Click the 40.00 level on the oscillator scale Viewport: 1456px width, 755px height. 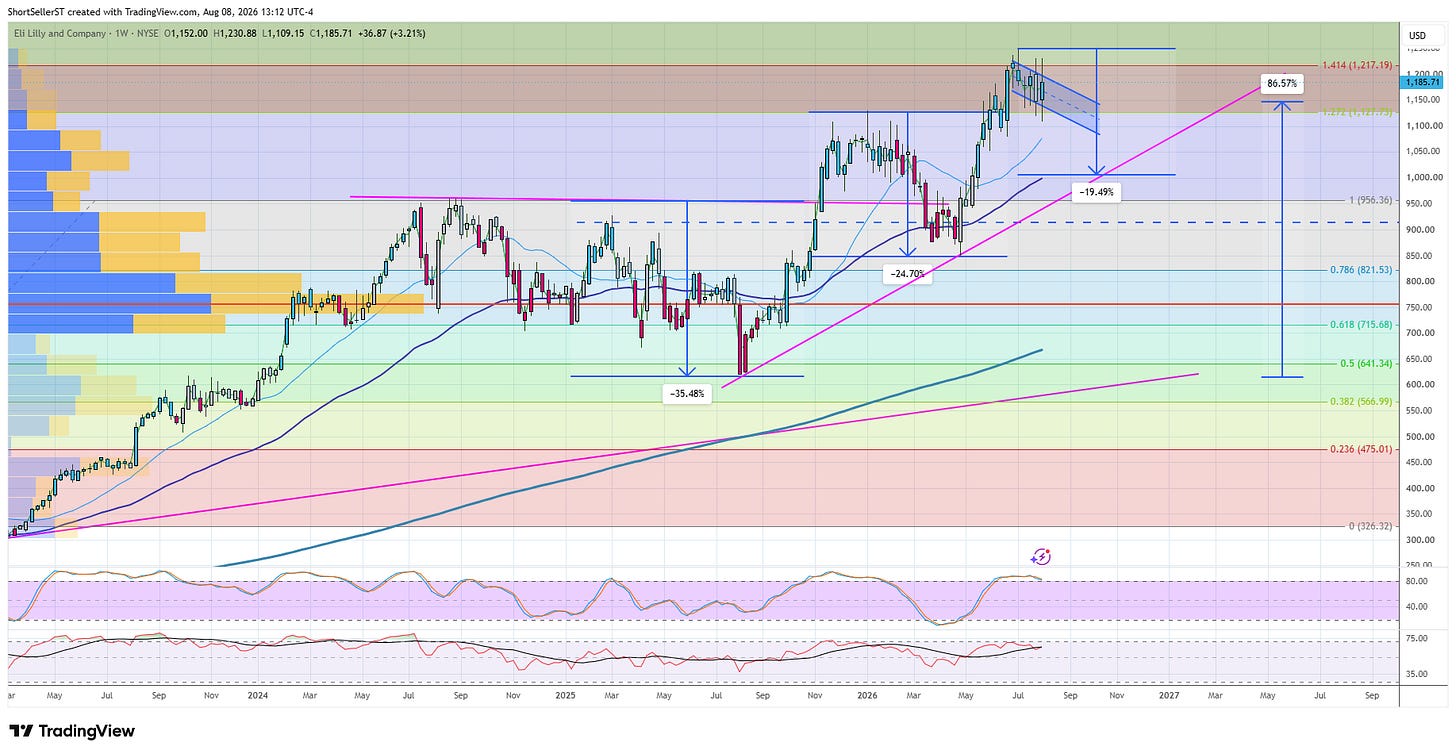coord(1416,607)
